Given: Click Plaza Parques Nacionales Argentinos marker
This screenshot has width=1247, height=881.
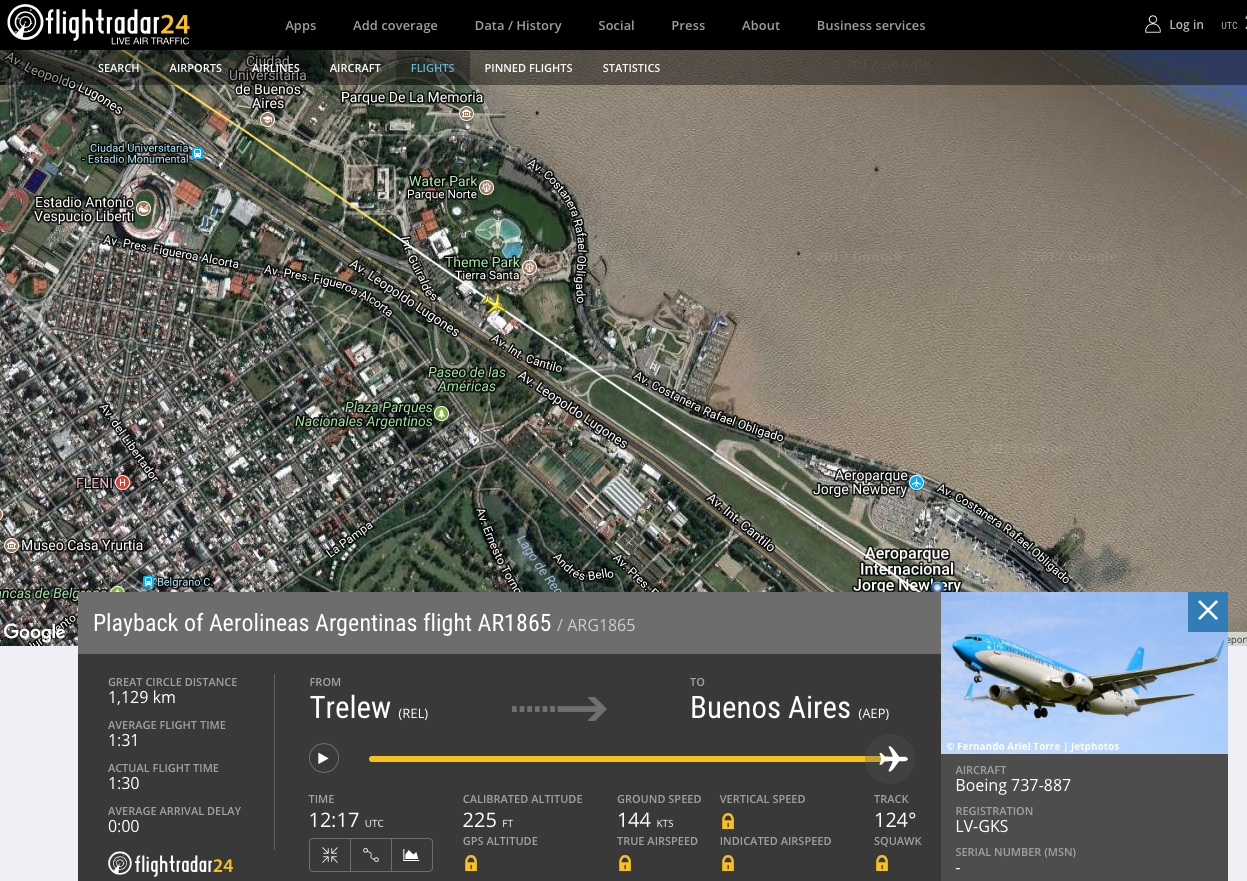Looking at the screenshot, I should [x=442, y=412].
